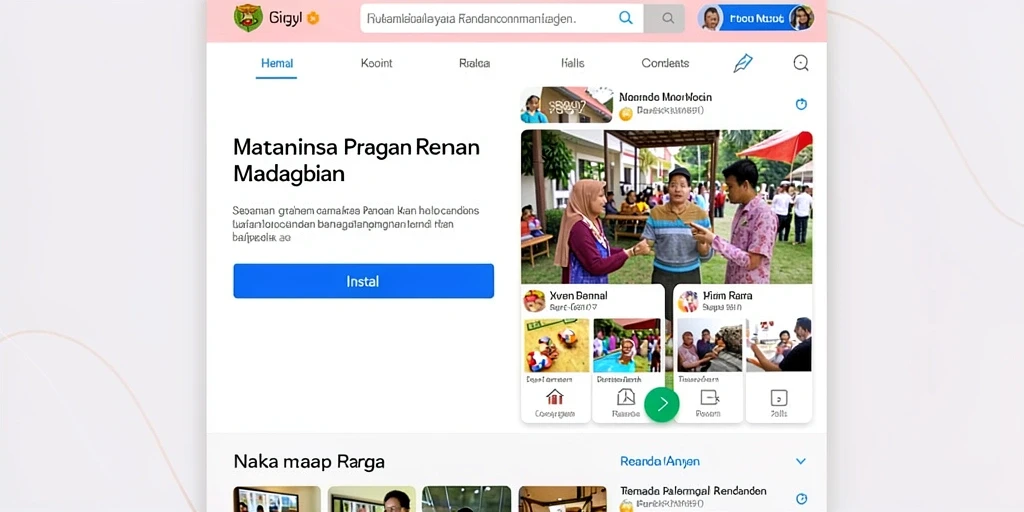Click the Matanınsa Pragan Renan Madagbian heading

point(357,160)
